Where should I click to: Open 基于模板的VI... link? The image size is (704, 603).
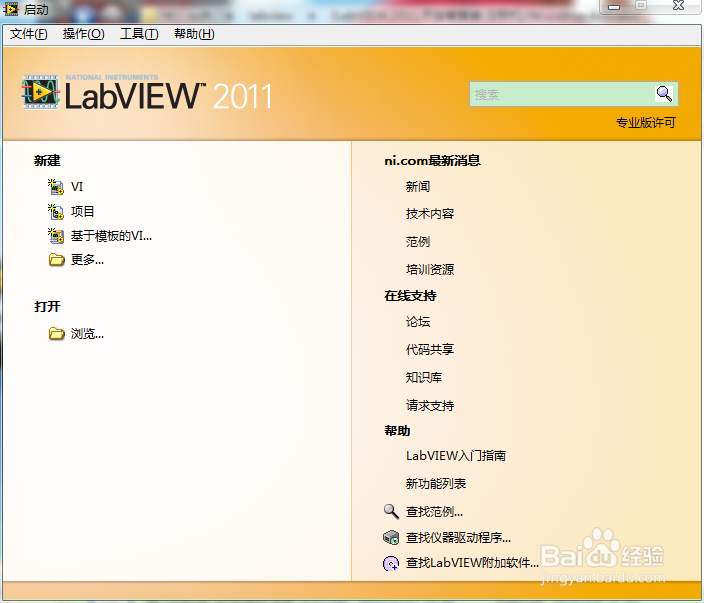[111, 236]
